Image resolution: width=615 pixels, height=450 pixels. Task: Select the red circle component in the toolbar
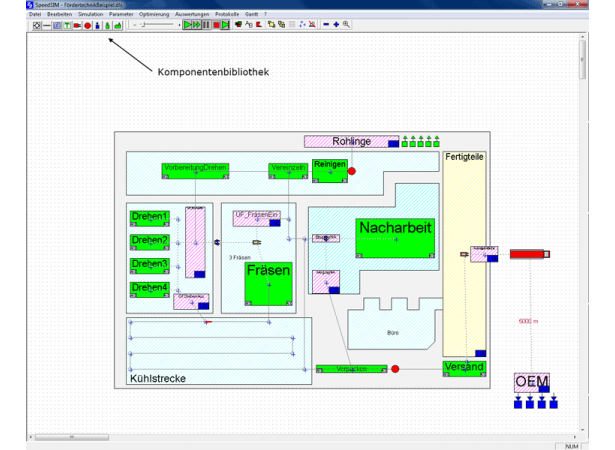(x=87, y=26)
